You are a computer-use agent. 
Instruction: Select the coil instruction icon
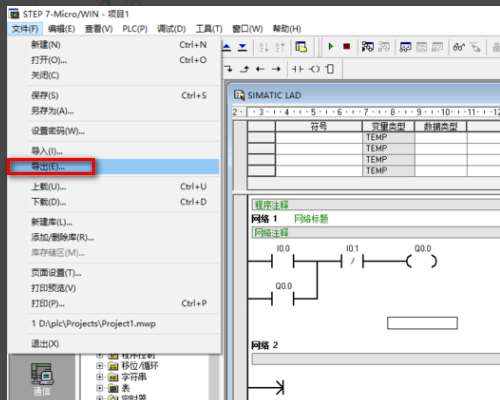pyautogui.click(x=314, y=69)
